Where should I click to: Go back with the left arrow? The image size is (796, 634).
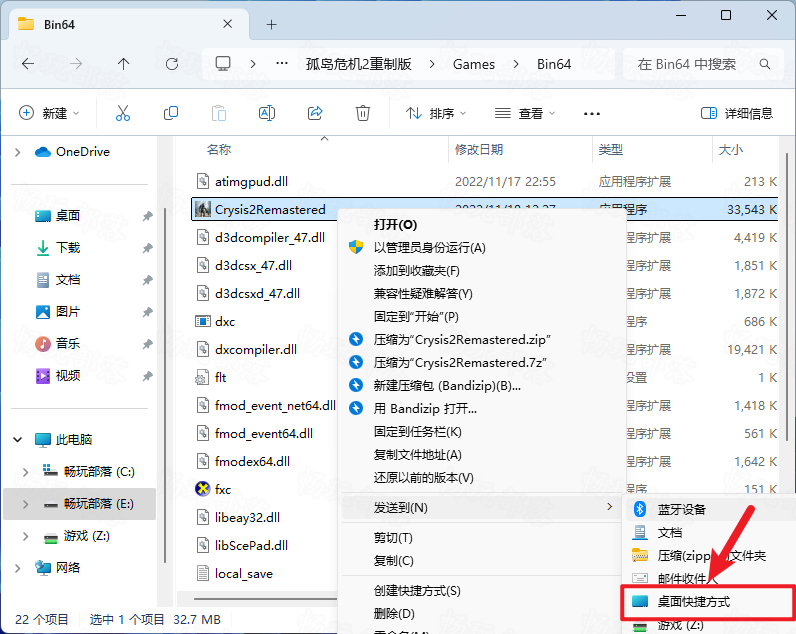pos(28,64)
